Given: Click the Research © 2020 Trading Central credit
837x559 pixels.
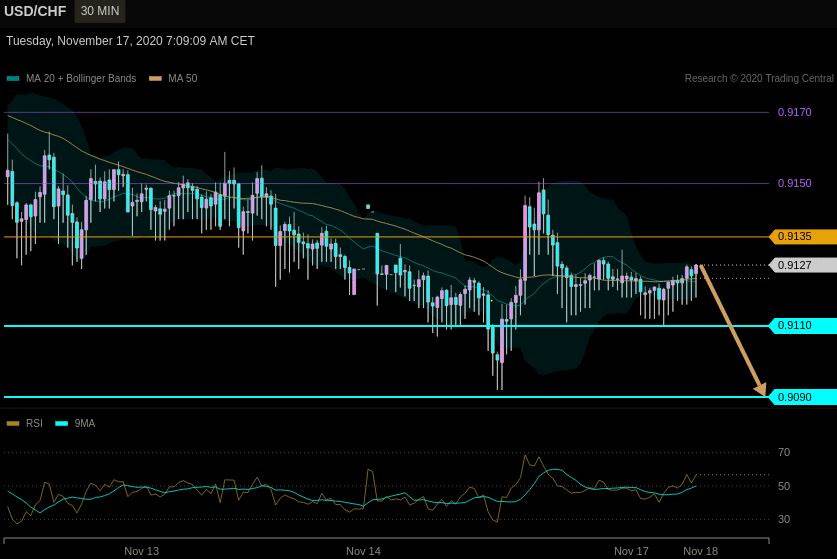Looking at the screenshot, I should 759,78.
